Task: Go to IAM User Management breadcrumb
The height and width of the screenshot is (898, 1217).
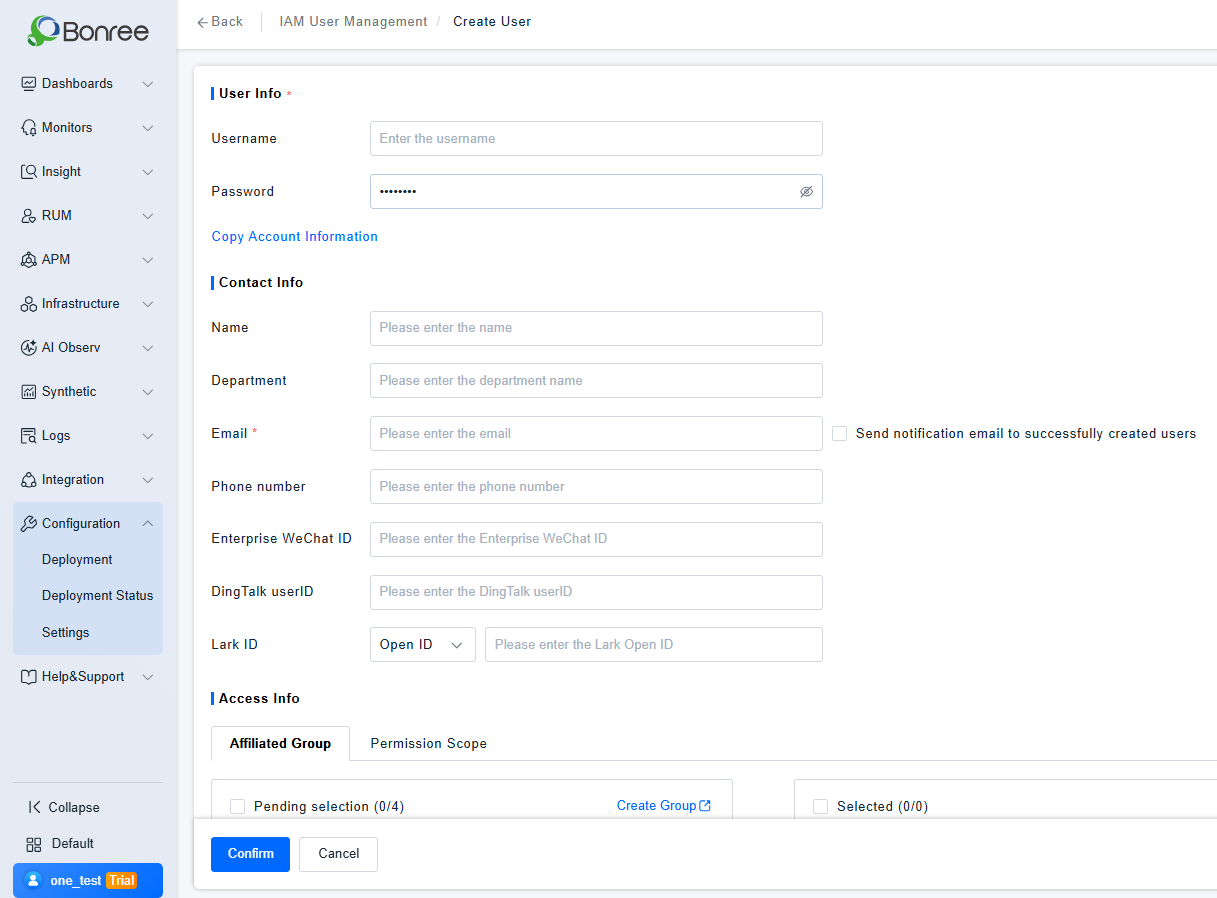Action: tap(353, 22)
